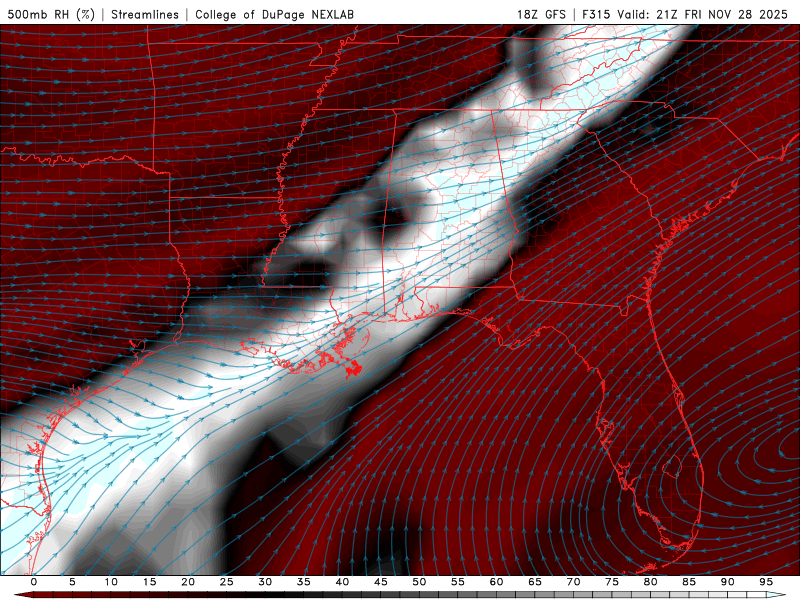The width and height of the screenshot is (800, 600).
Task: Click the "85" colorbar label
Action: tap(689, 582)
